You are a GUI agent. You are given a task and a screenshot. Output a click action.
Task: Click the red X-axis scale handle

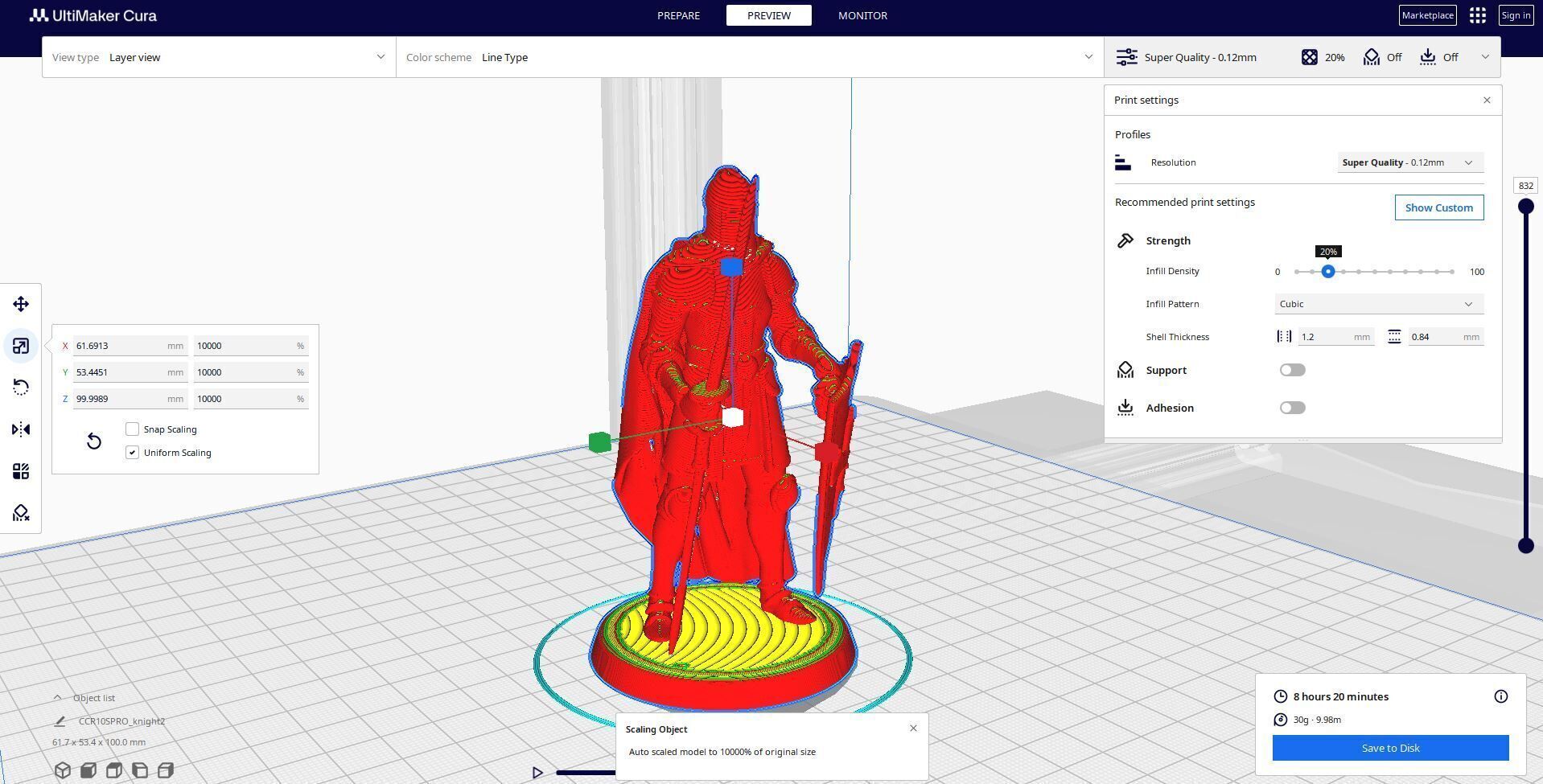(827, 452)
